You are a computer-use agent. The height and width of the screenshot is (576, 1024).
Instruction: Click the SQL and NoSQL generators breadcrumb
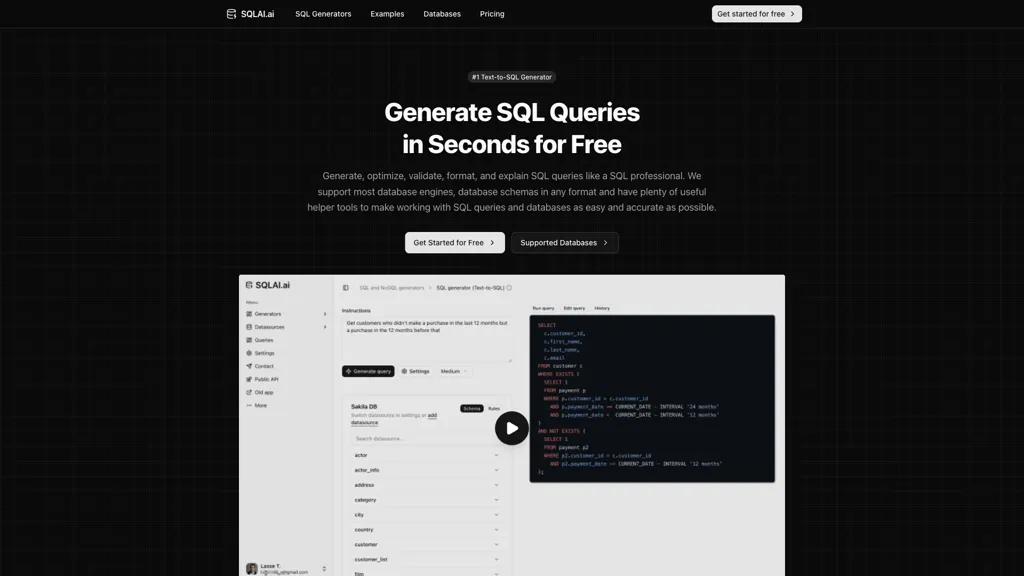pyautogui.click(x=391, y=287)
